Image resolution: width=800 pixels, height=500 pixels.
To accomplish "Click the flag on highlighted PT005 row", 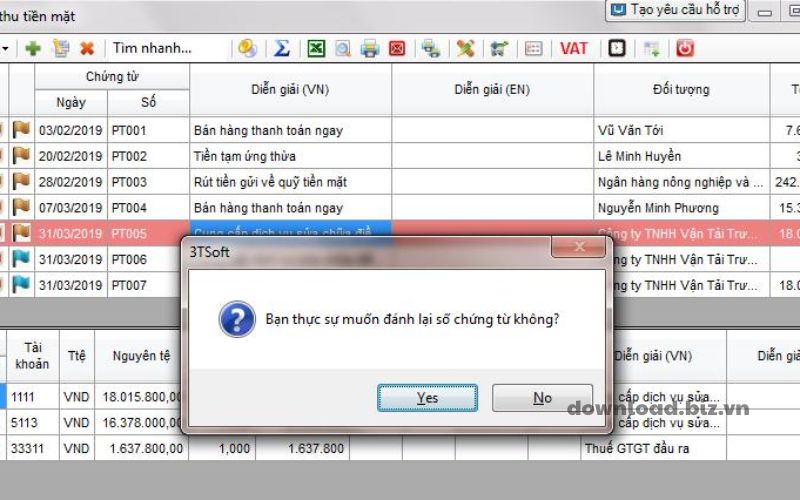I will 21,233.
